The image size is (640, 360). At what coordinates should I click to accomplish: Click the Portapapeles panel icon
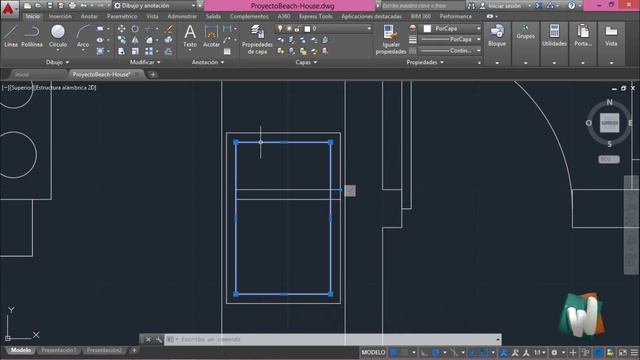point(583,35)
